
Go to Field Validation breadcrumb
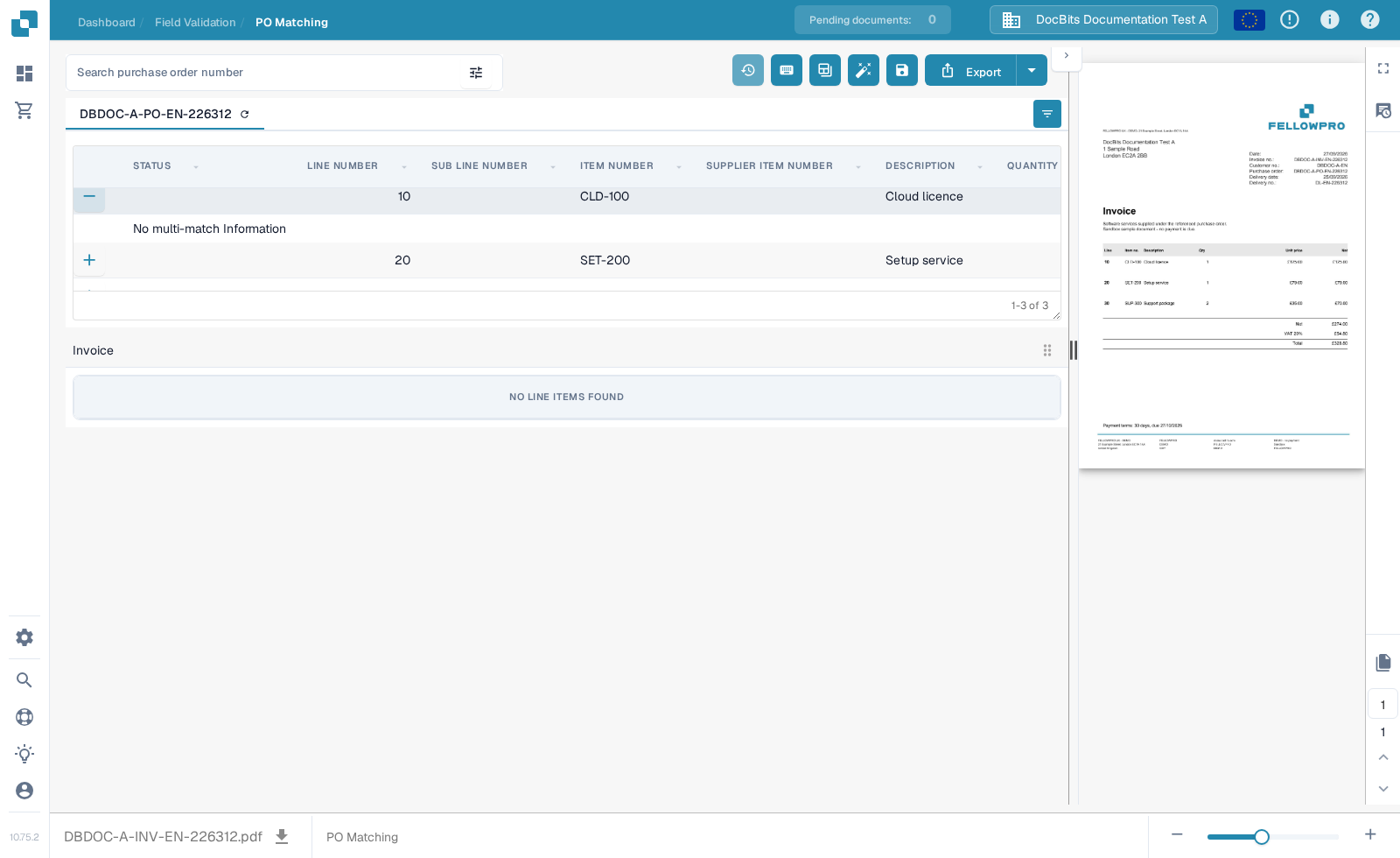click(x=195, y=22)
